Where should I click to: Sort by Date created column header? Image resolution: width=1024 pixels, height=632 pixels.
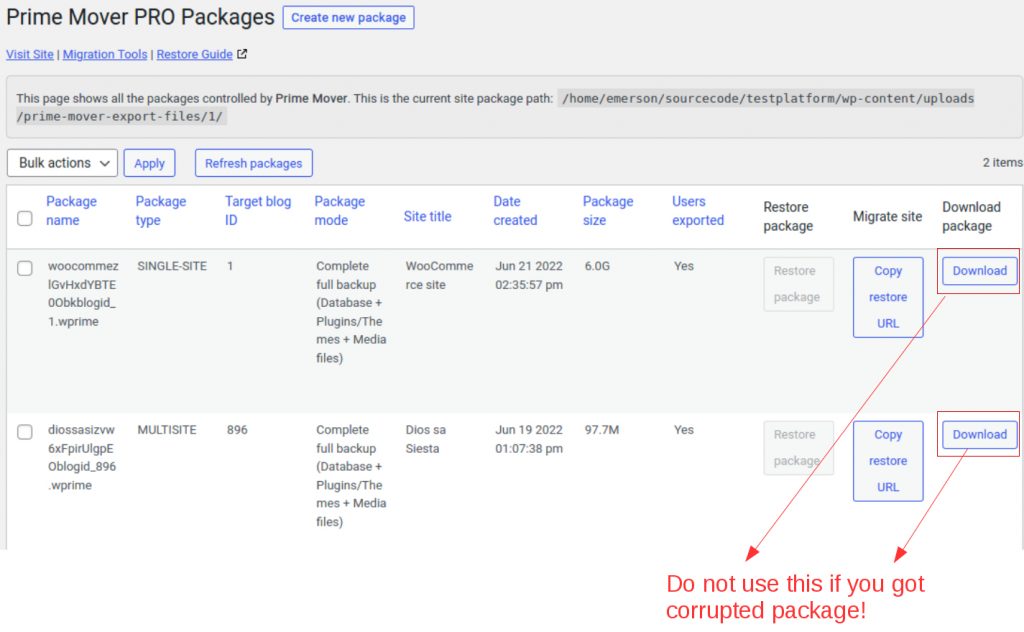515,210
